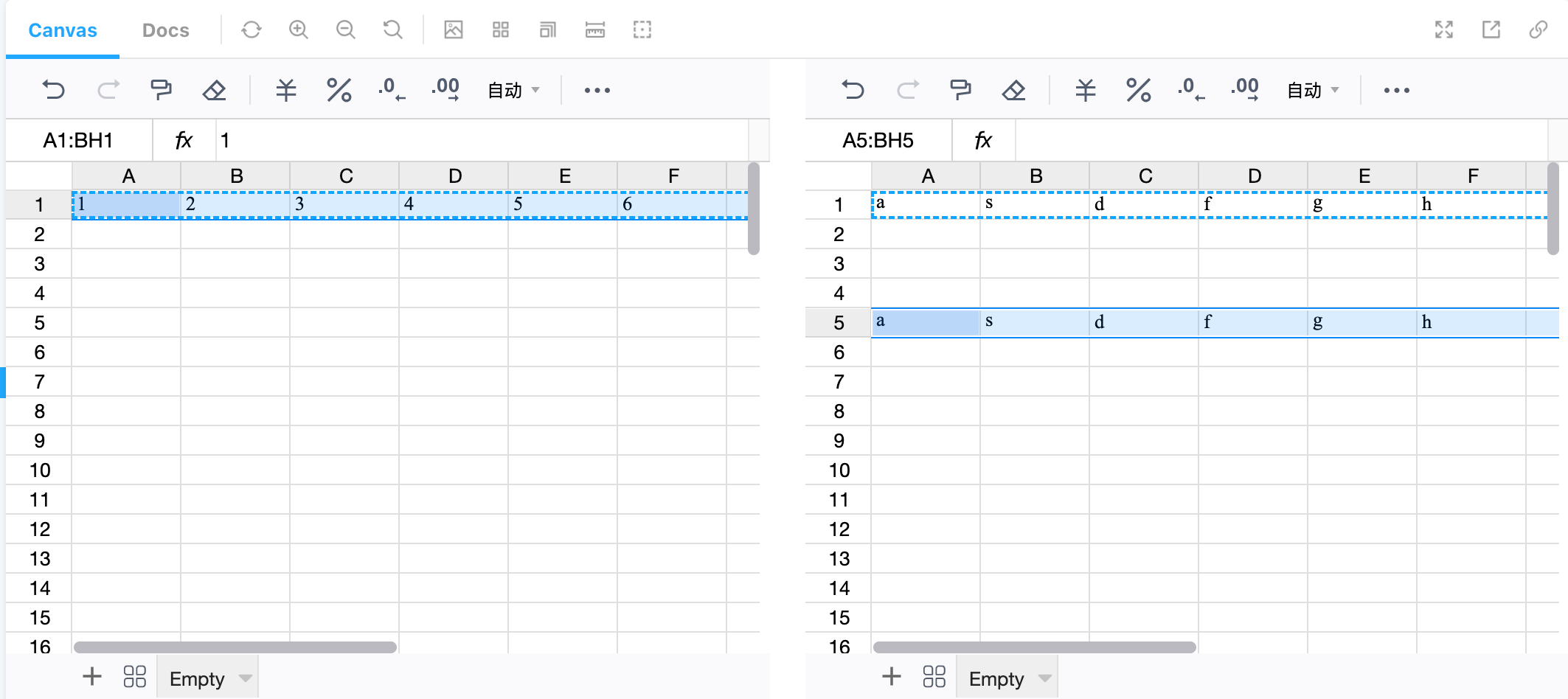The image size is (1568, 699).
Task: Open the 自动 number format dropdown
Action: (x=513, y=89)
